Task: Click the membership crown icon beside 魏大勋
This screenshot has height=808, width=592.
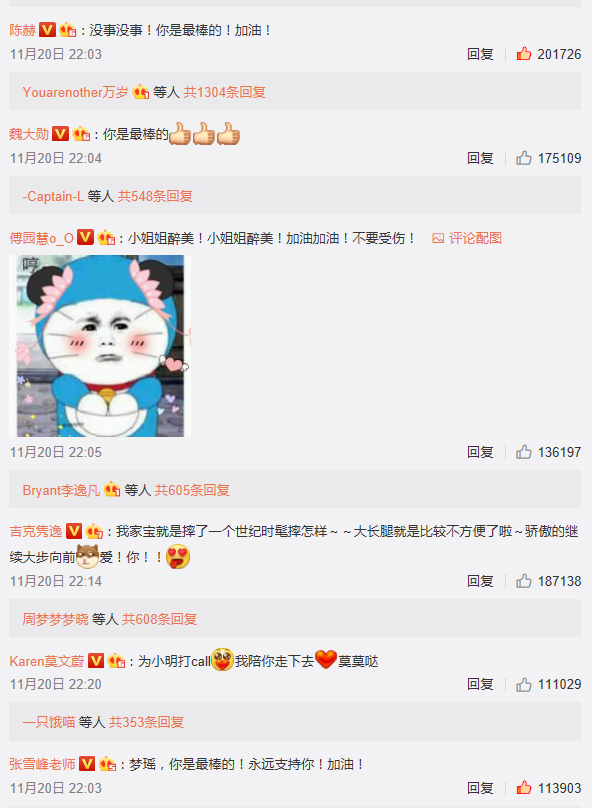Action: click(81, 134)
